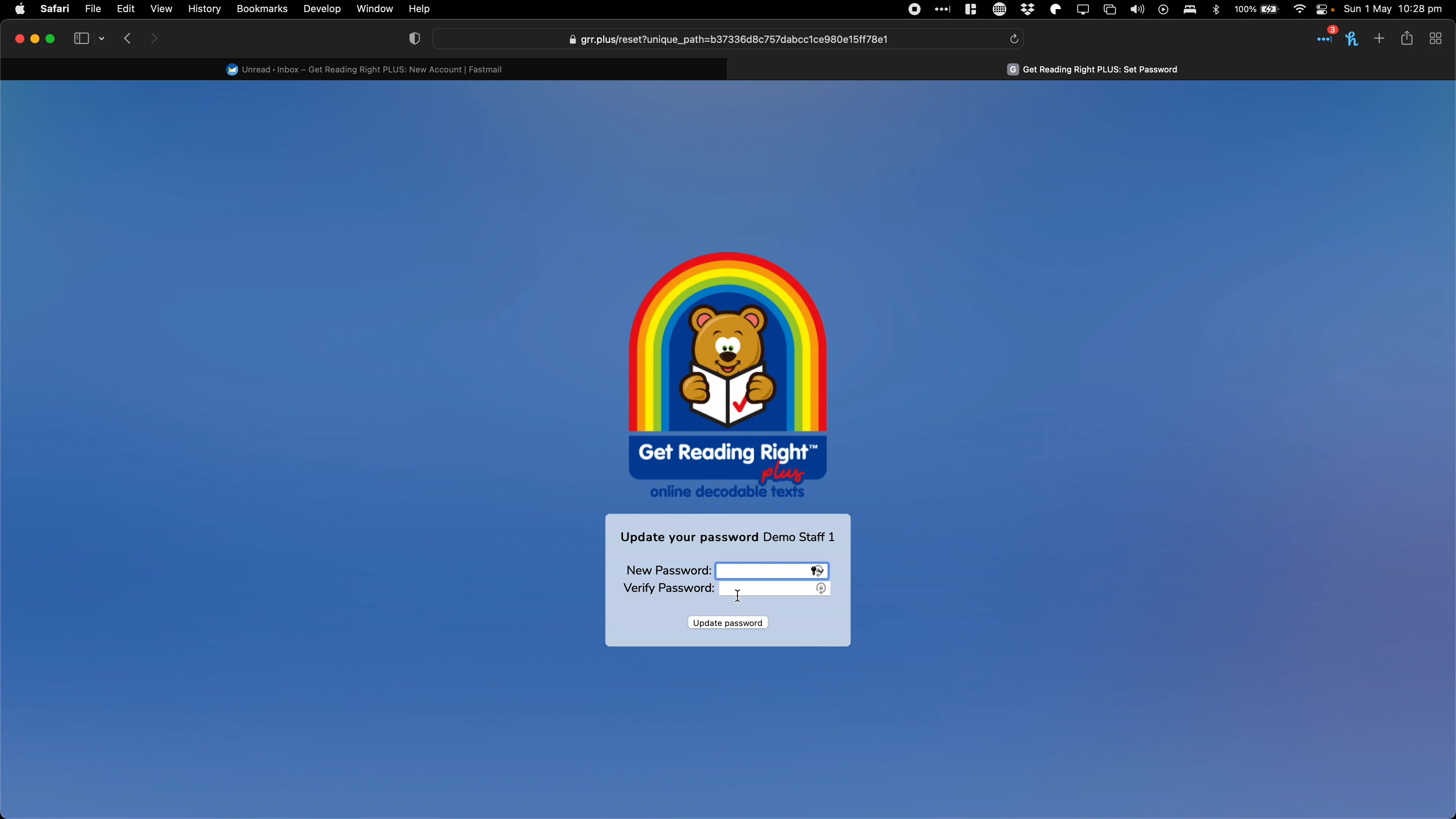Click the Safari sidebar toggle icon
The width and height of the screenshot is (1456, 819).
coord(81,38)
